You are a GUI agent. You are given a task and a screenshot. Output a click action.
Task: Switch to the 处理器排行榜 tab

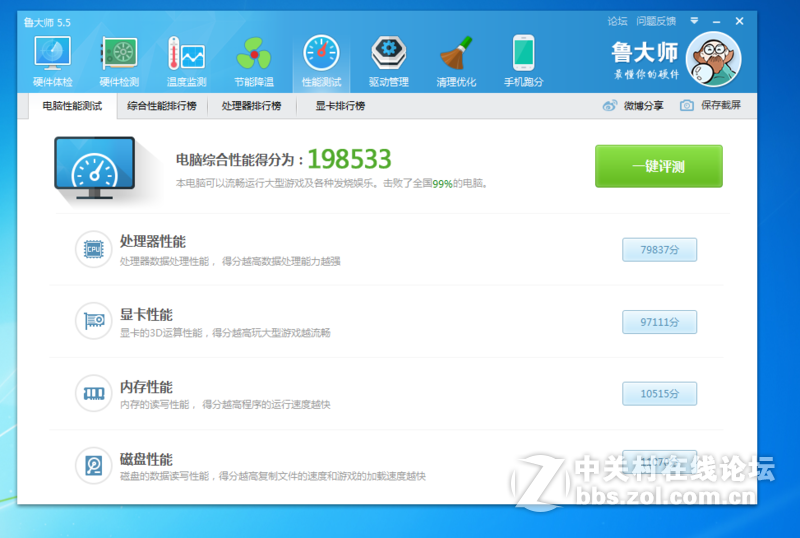pyautogui.click(x=252, y=106)
